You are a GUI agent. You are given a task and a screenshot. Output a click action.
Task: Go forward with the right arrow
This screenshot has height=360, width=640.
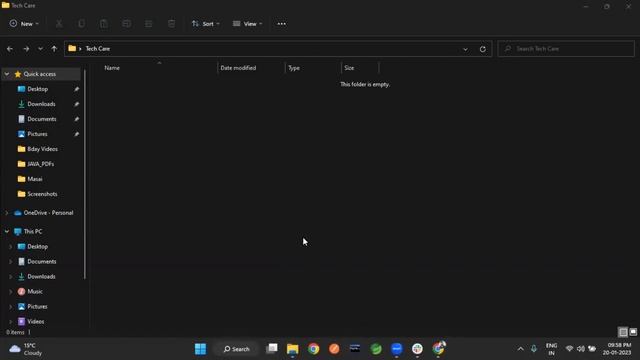tap(26, 49)
